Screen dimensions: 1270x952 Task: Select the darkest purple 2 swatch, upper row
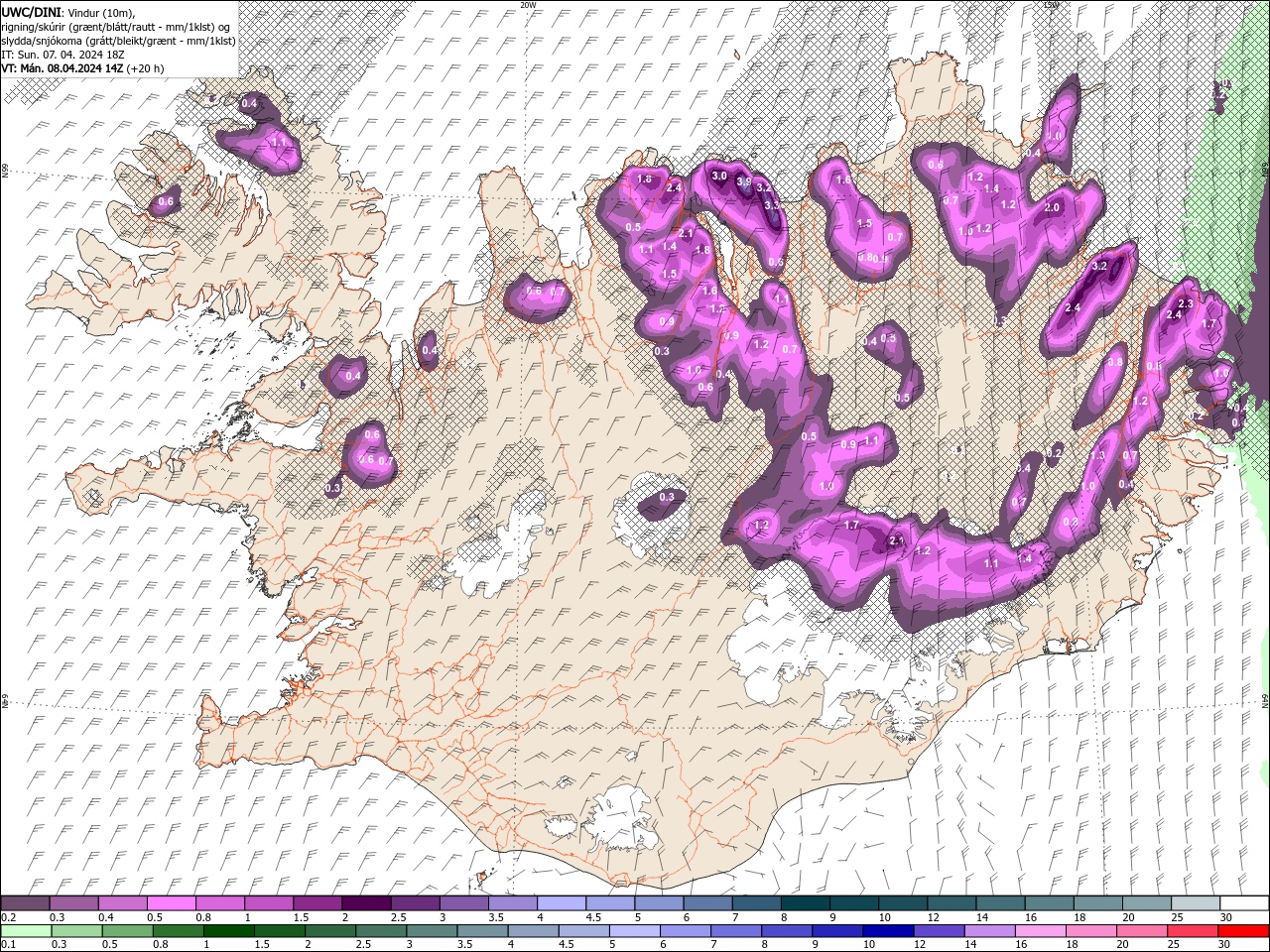(x=366, y=902)
